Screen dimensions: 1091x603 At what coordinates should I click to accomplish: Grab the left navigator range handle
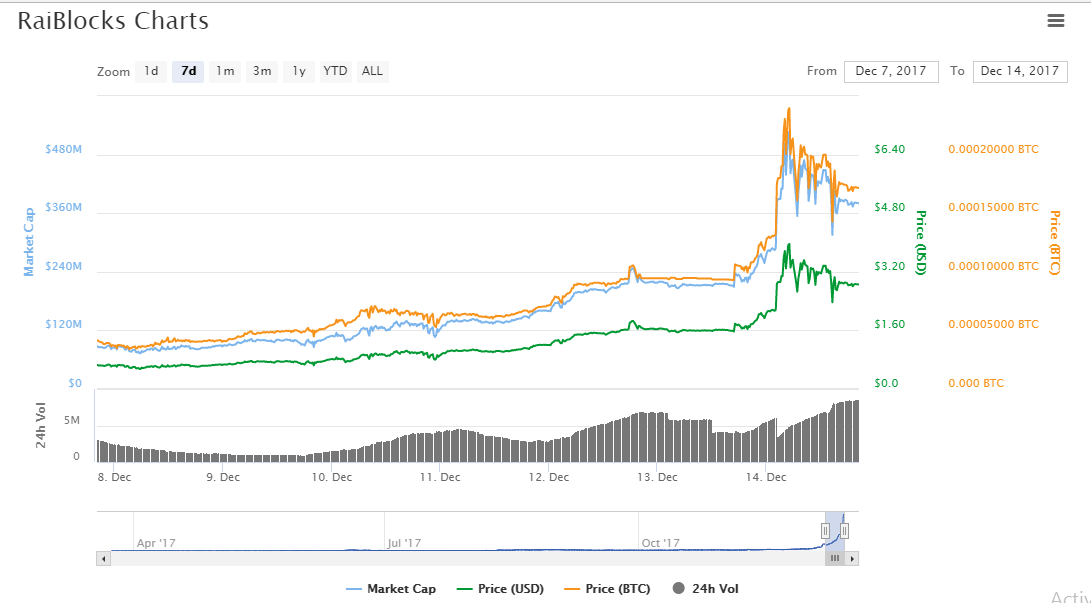click(826, 531)
